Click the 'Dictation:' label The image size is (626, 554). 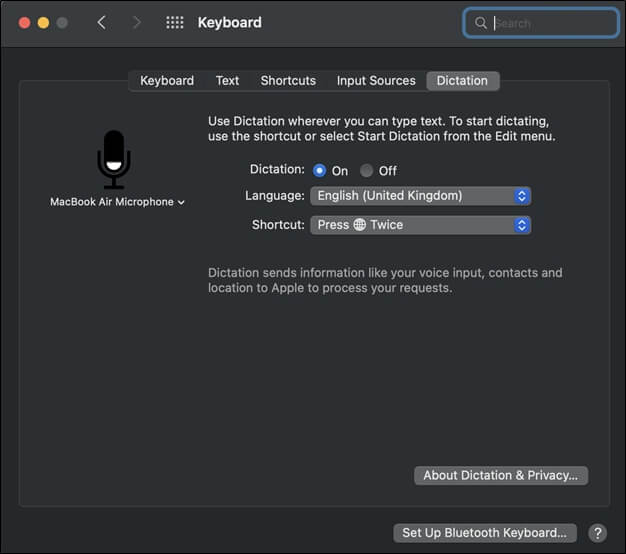pos(277,170)
